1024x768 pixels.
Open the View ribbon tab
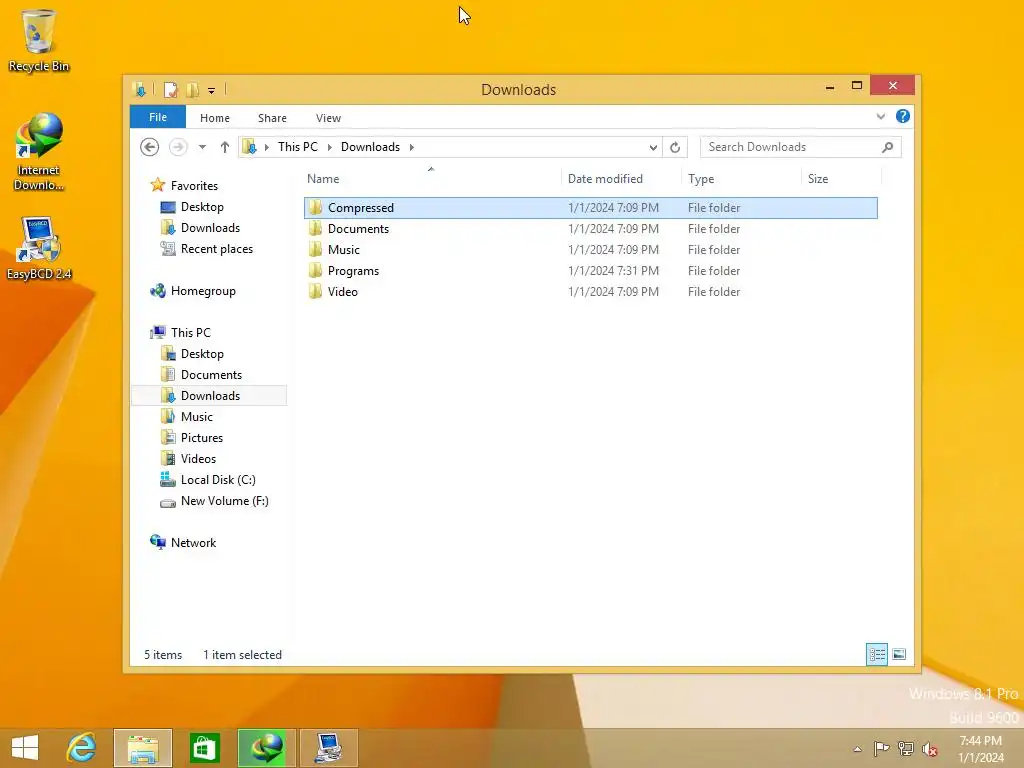(328, 118)
